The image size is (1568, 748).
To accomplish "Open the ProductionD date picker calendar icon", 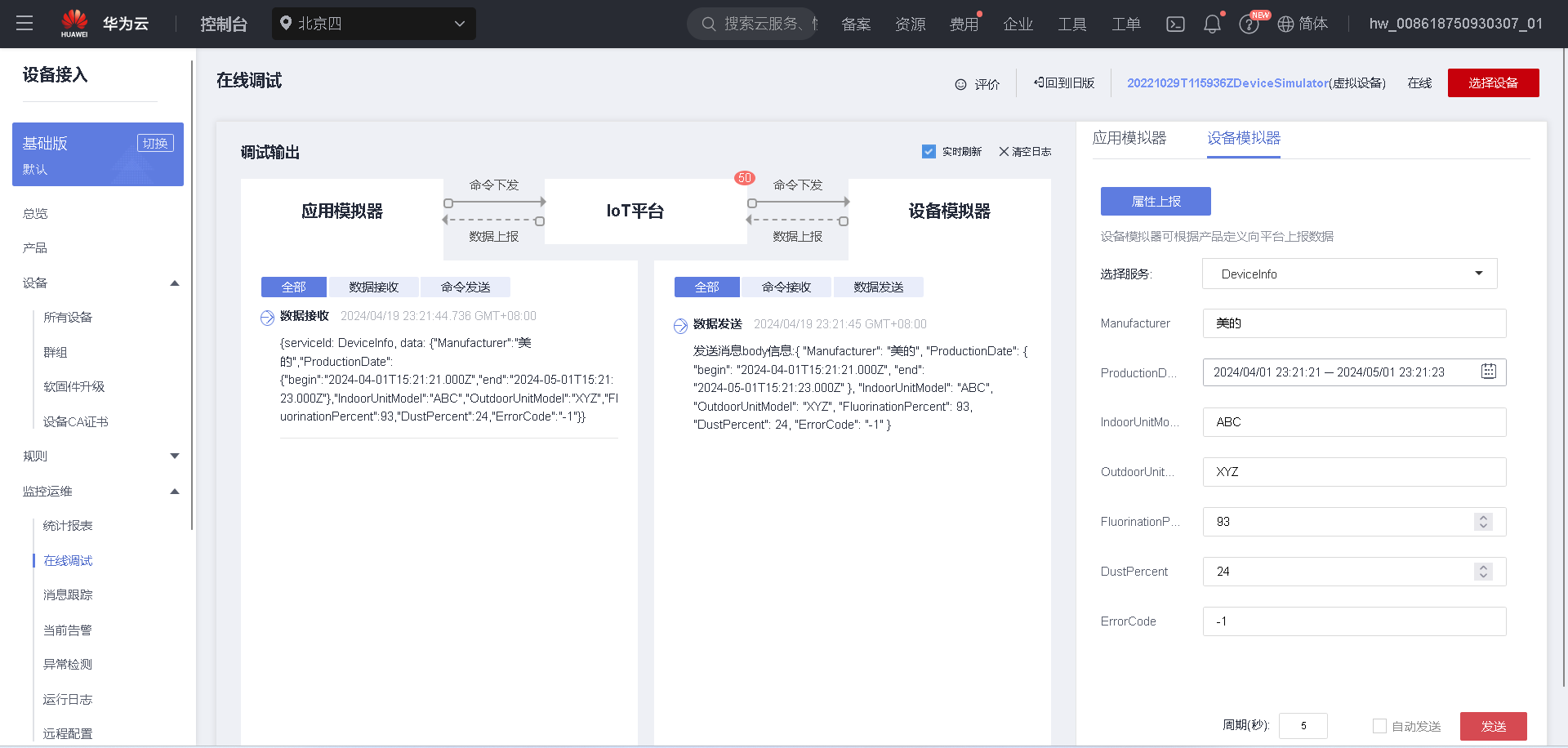I will tap(1488, 372).
